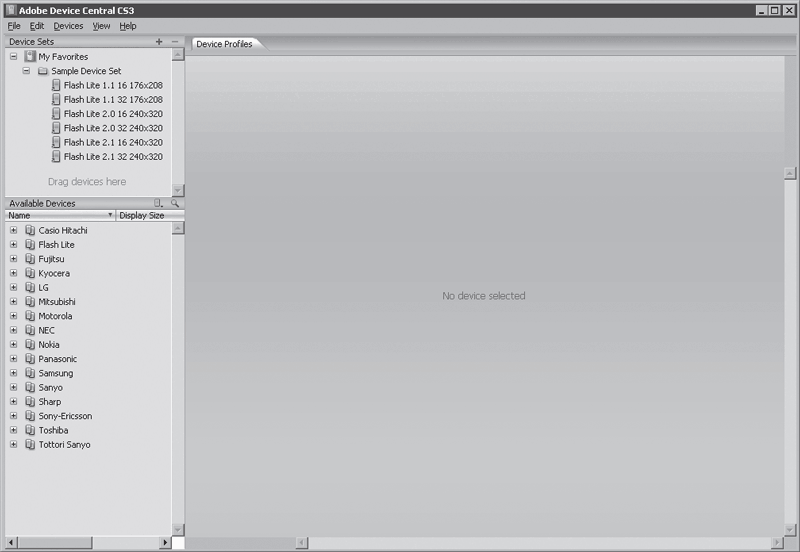
Task: Open the File menu
Action: tap(14, 26)
